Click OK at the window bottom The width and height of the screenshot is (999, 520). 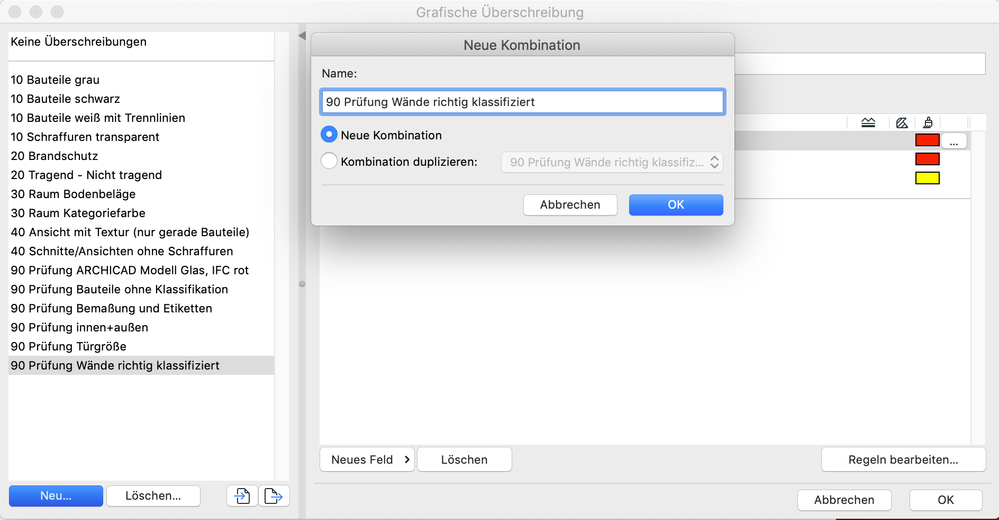pyautogui.click(x=945, y=500)
